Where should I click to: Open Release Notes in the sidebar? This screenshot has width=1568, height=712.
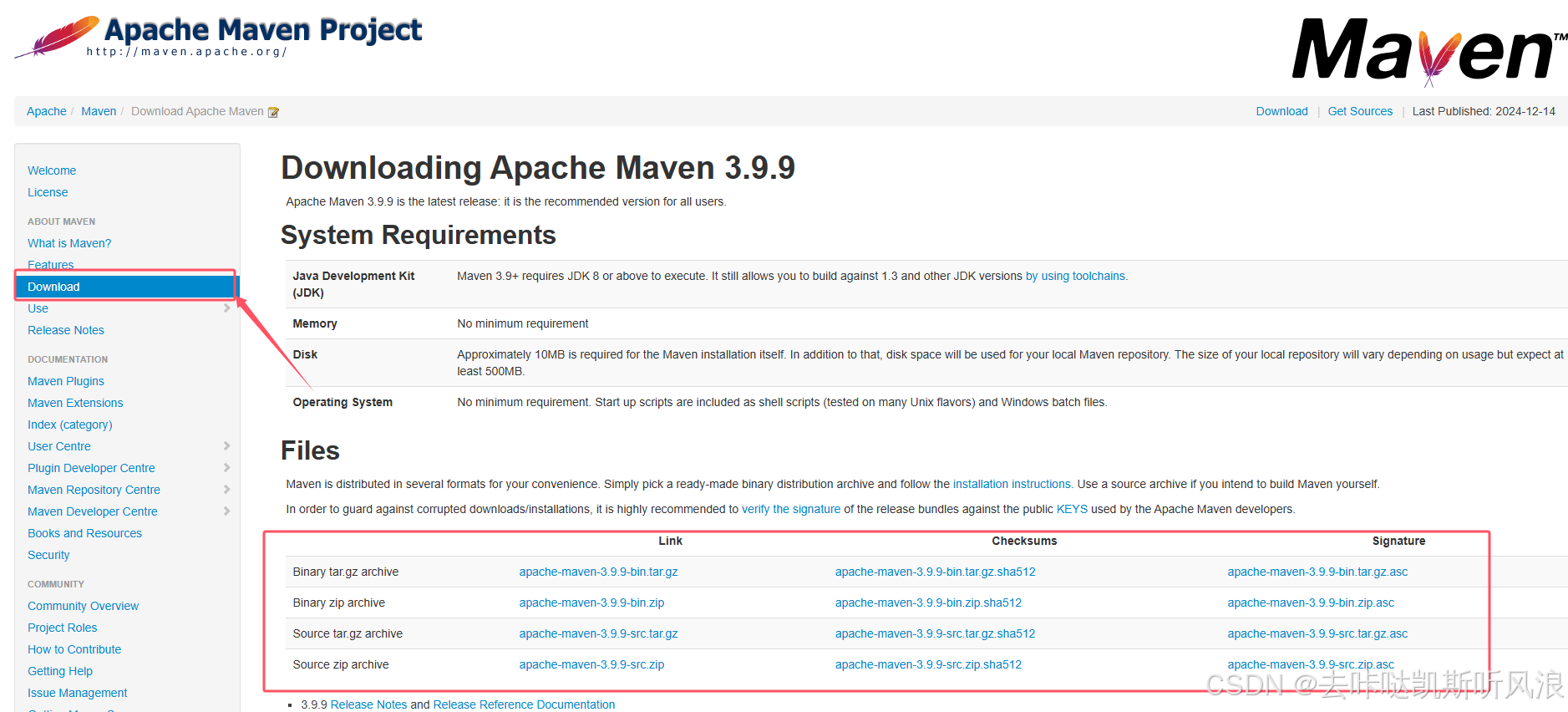tap(66, 330)
